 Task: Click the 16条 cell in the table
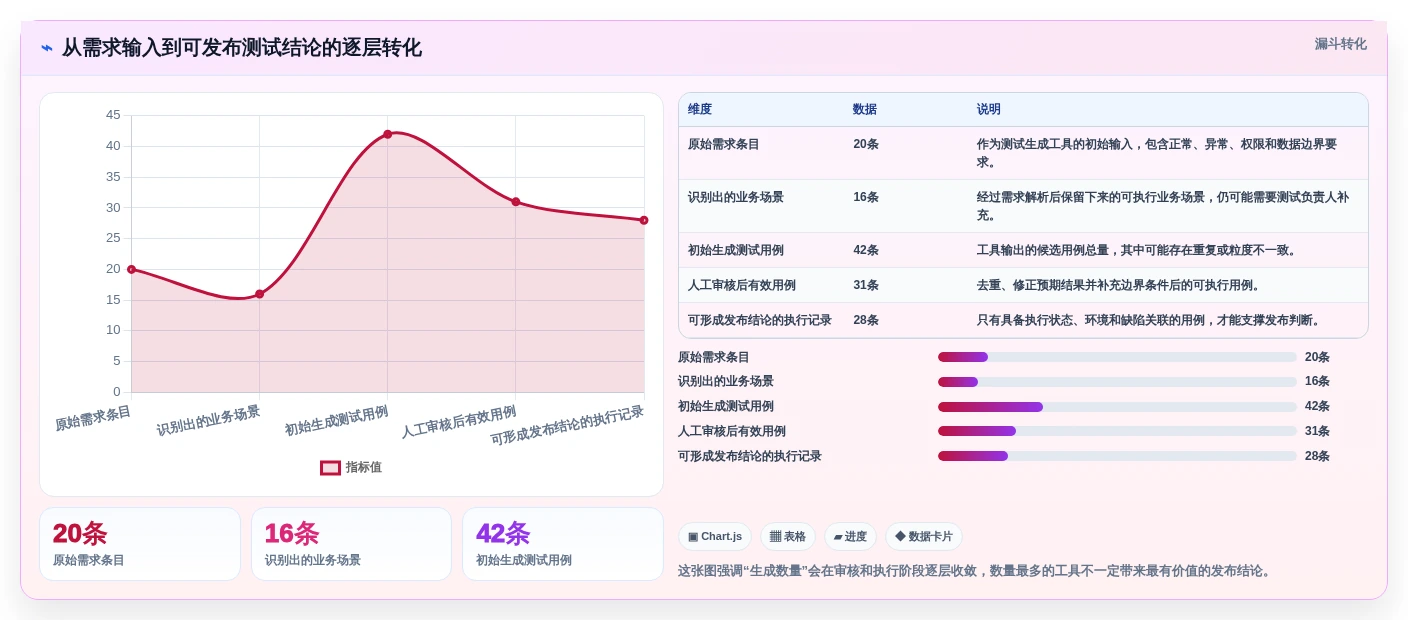866,197
